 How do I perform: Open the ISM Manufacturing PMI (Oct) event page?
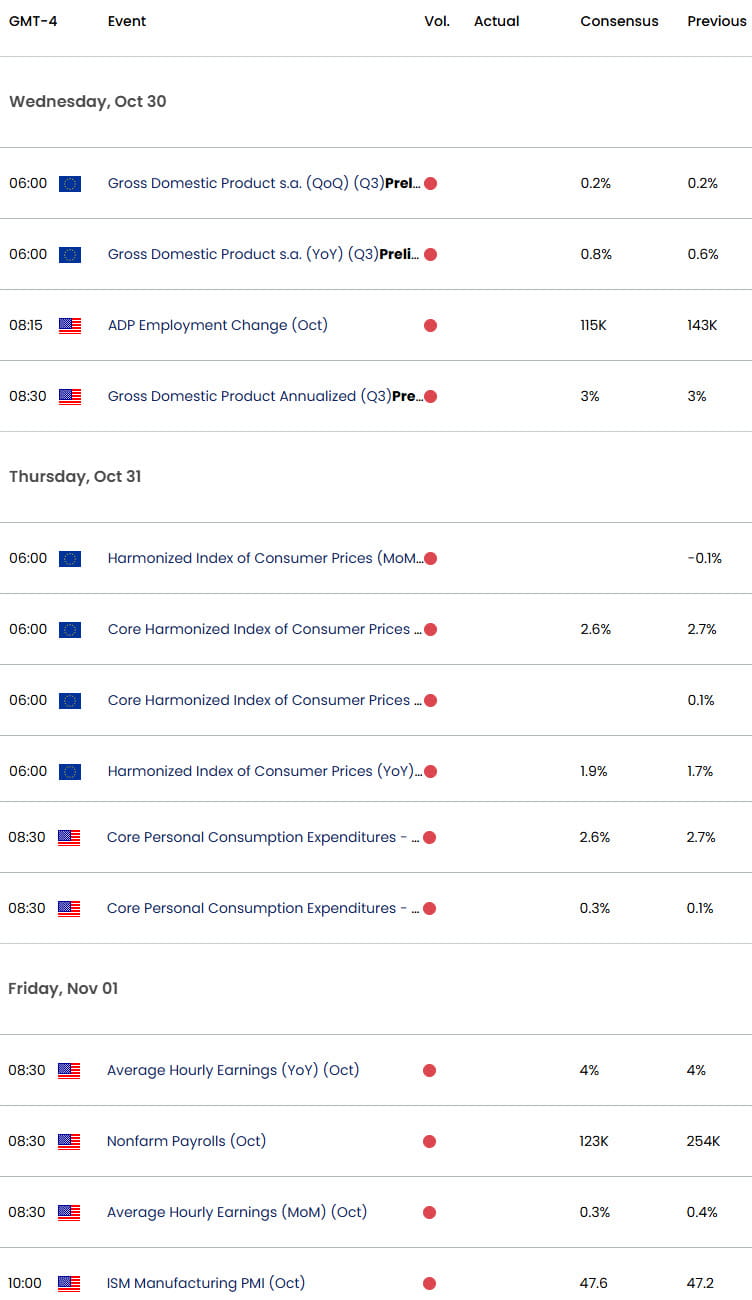point(205,1283)
